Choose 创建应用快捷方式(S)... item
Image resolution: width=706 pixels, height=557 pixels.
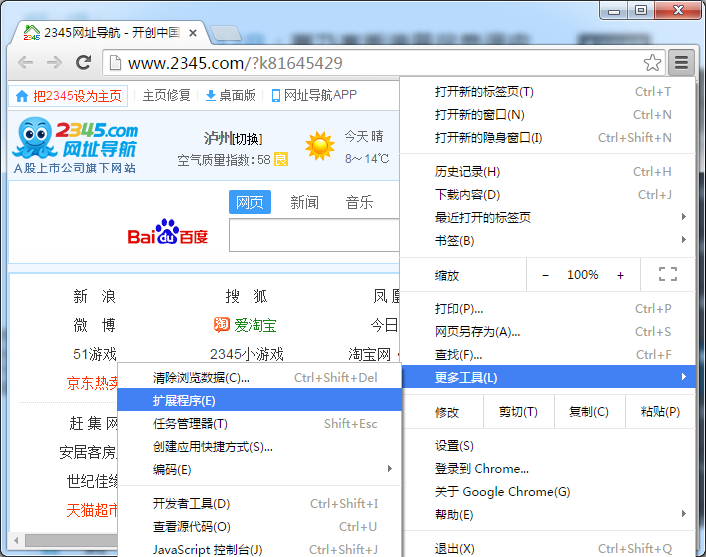pos(259,447)
